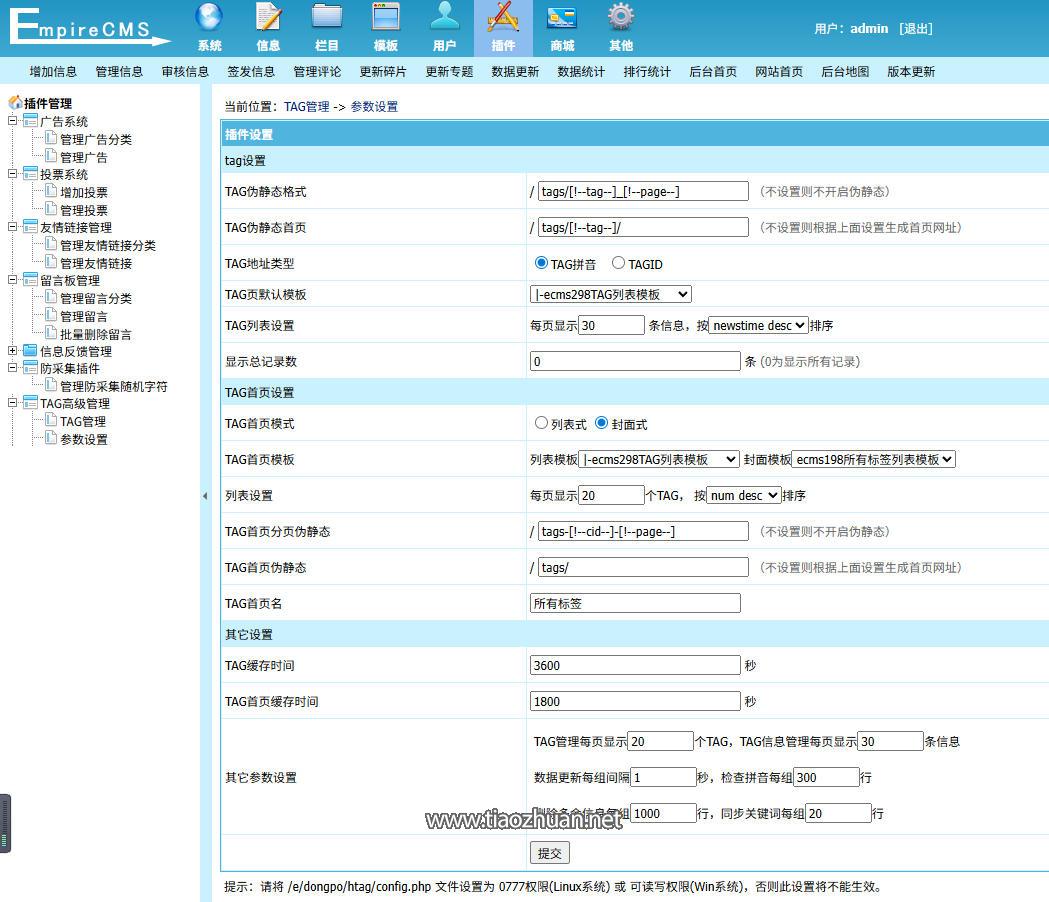Open the 其他 gear icon
The height and width of the screenshot is (902, 1049).
click(621, 18)
